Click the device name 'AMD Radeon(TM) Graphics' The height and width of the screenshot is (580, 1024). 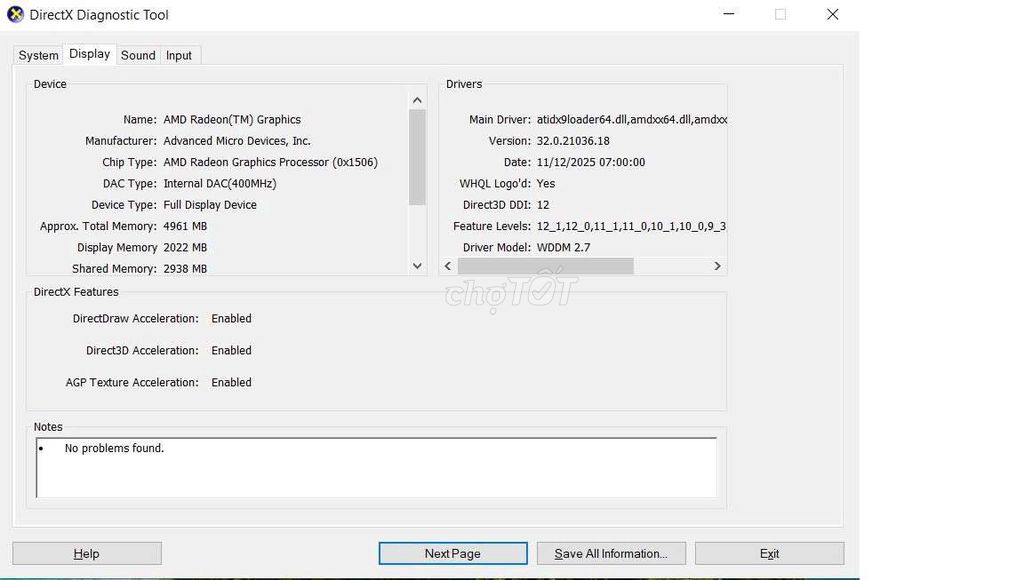(x=232, y=120)
